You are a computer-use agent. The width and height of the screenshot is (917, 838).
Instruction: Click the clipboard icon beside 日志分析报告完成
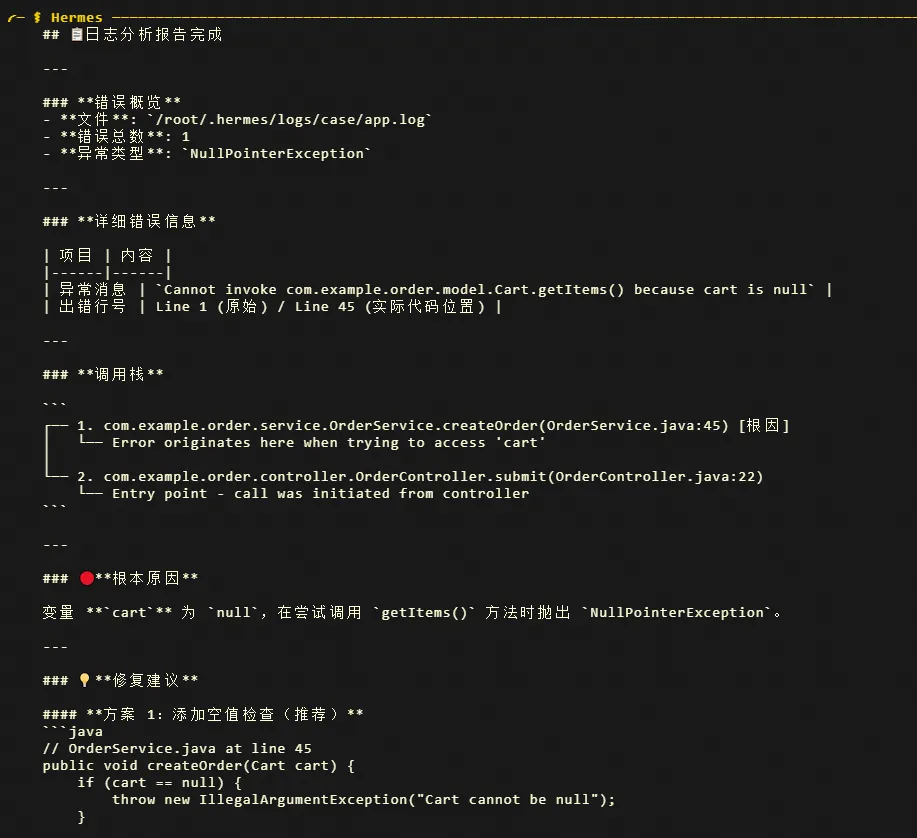pyautogui.click(x=77, y=35)
